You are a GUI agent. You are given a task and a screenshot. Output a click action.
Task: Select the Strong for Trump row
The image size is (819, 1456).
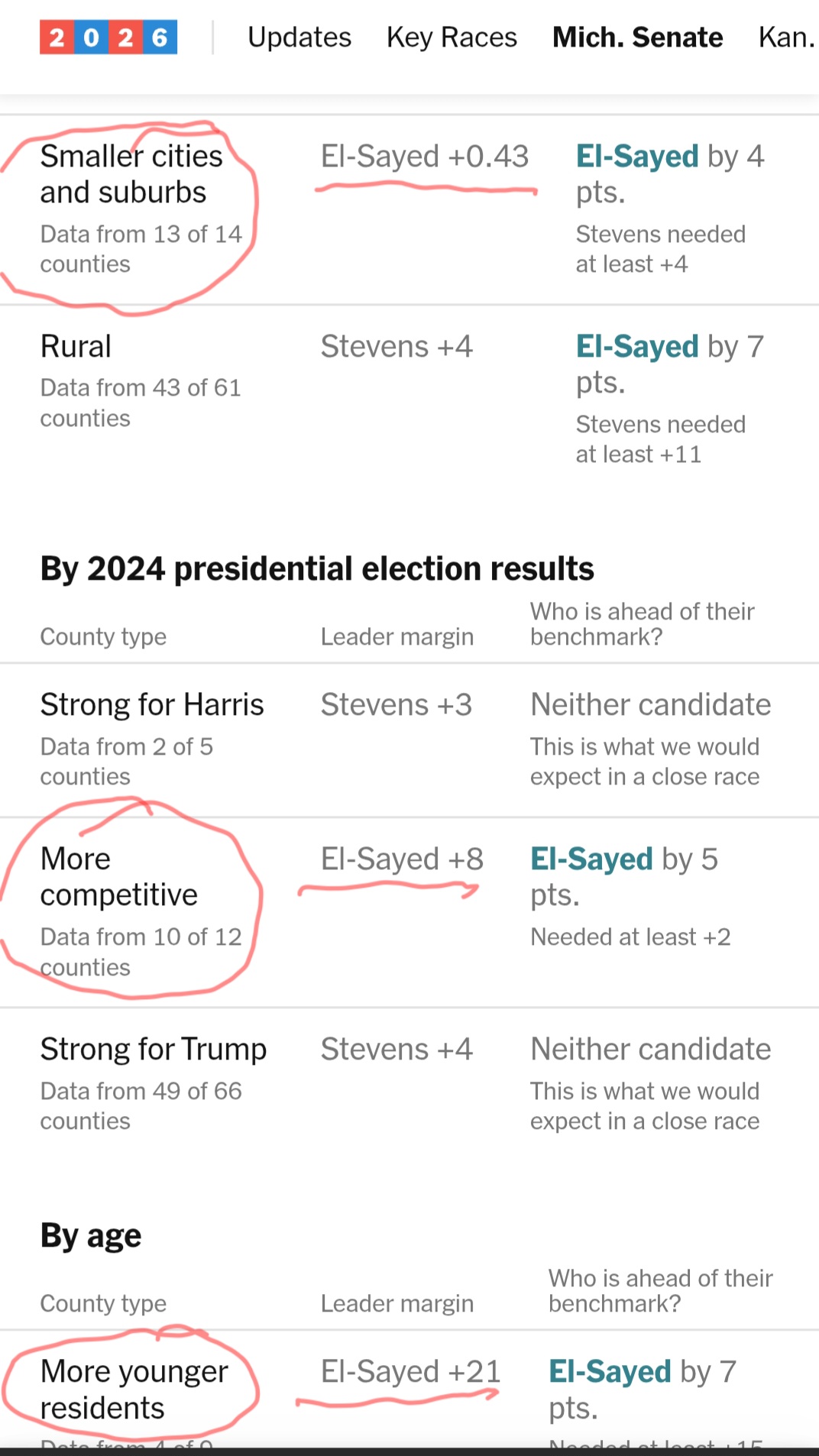coord(409,1085)
